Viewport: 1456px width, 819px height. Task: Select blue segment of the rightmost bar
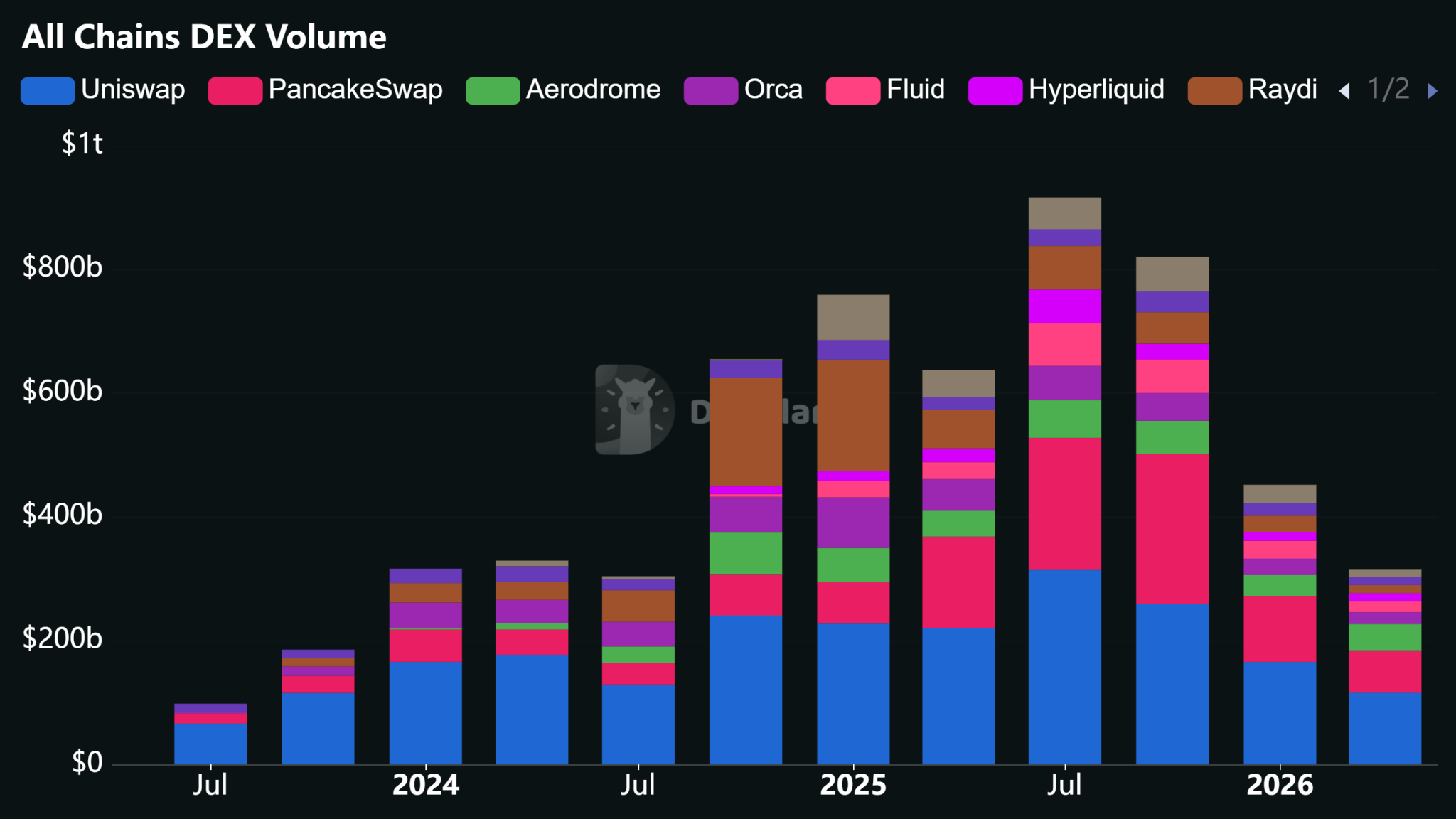click(x=1385, y=729)
